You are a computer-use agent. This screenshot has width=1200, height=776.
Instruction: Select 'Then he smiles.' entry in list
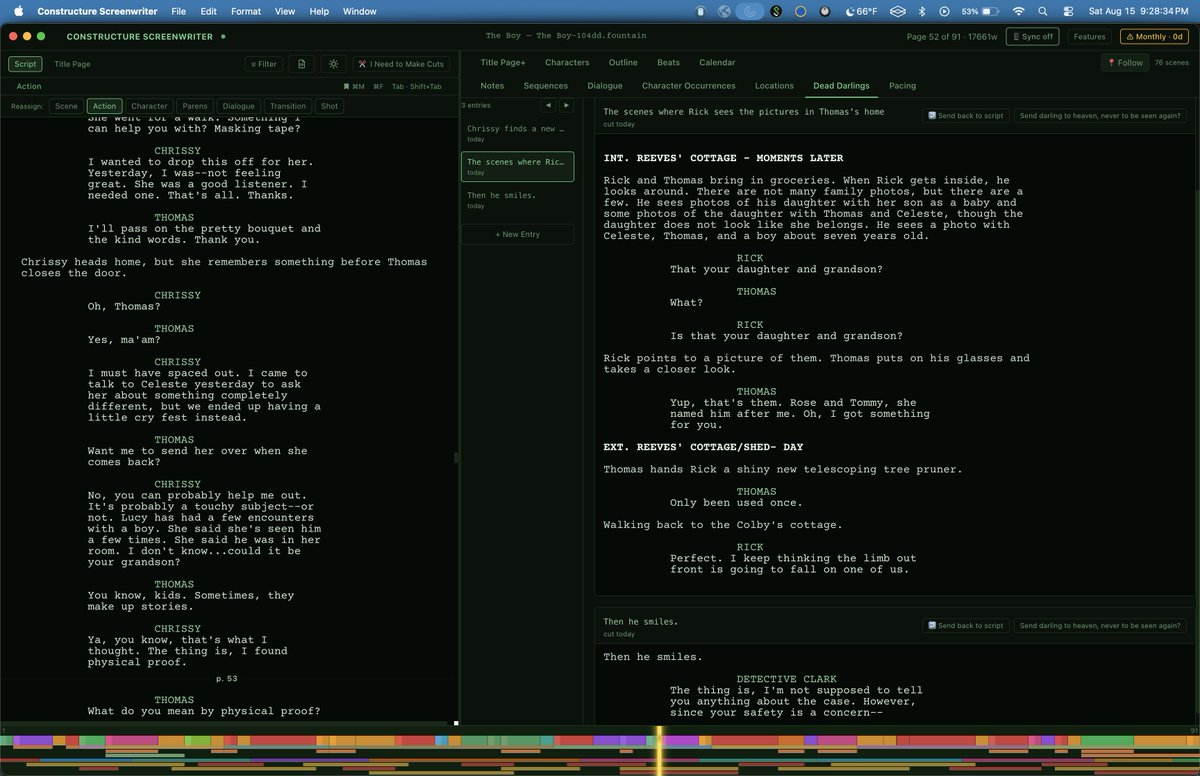point(517,199)
